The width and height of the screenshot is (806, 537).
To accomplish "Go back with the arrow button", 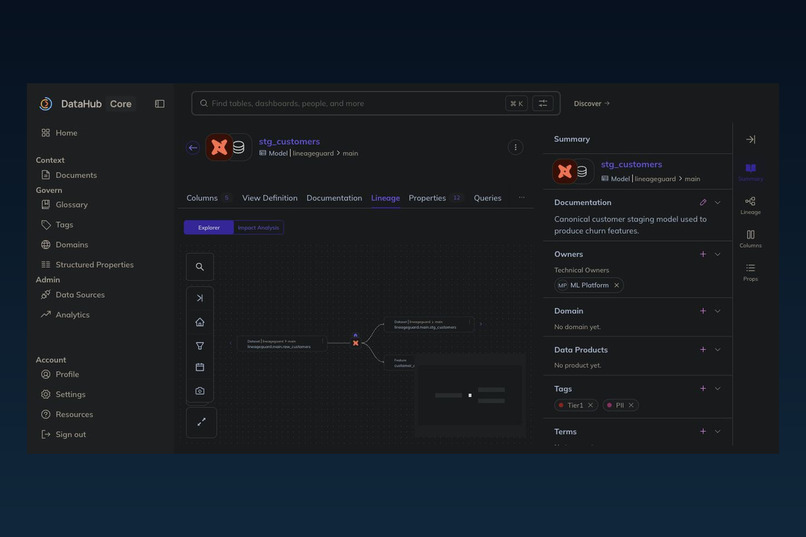I will point(193,147).
